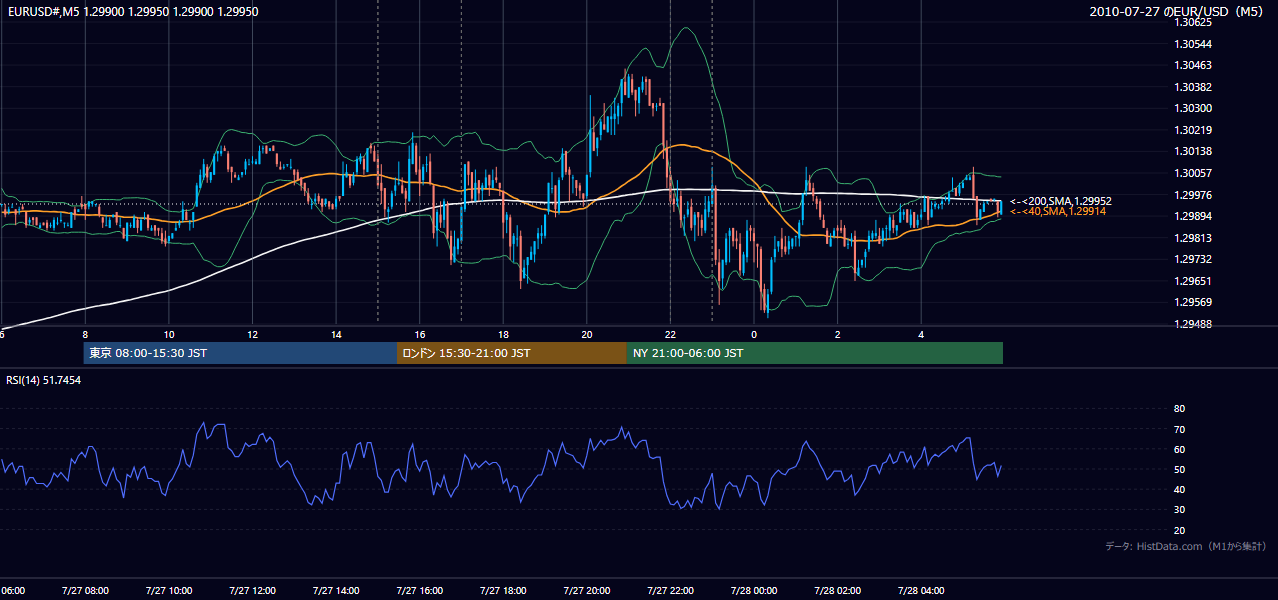Click the RSI scale value 80
The width and height of the screenshot is (1278, 600).
(x=1179, y=409)
